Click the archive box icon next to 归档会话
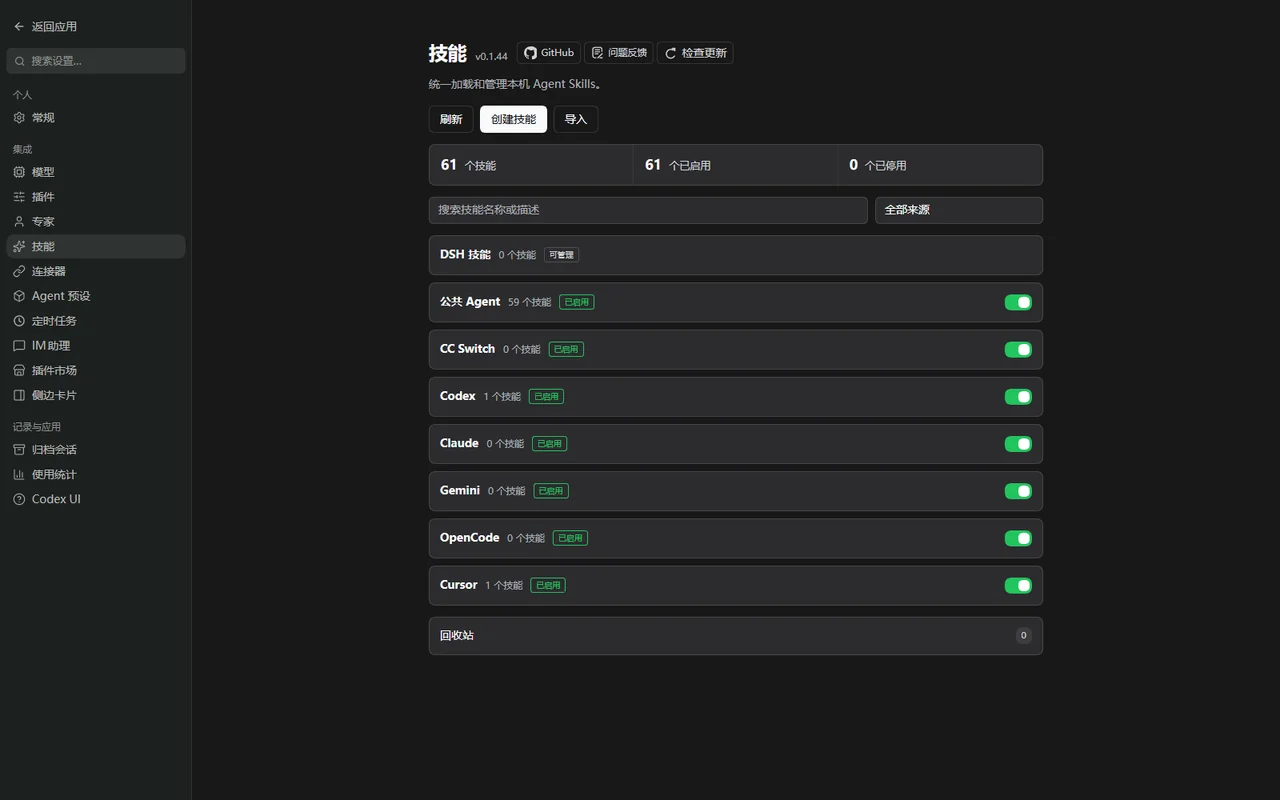The width and height of the screenshot is (1280, 800). pyautogui.click(x=19, y=450)
